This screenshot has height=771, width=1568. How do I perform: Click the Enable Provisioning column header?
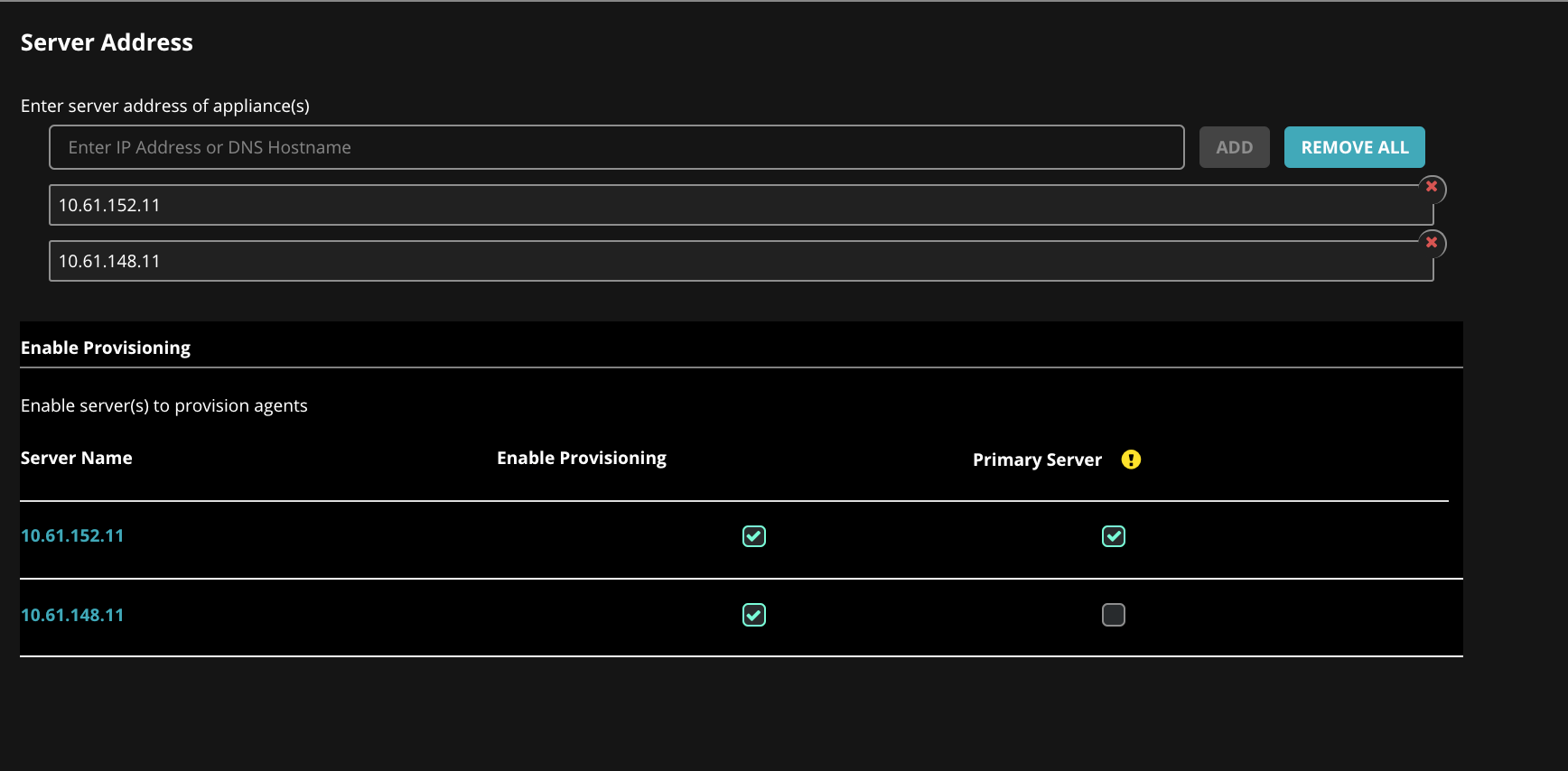(x=582, y=458)
